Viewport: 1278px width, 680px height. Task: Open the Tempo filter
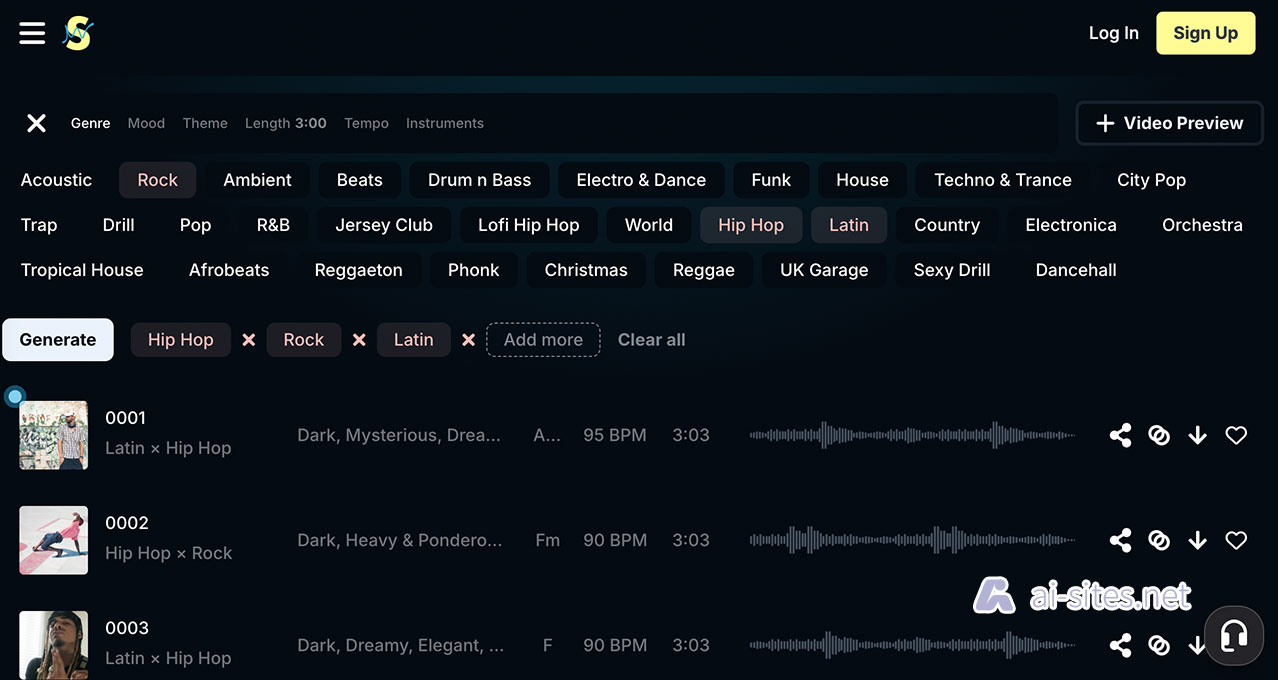tap(366, 123)
